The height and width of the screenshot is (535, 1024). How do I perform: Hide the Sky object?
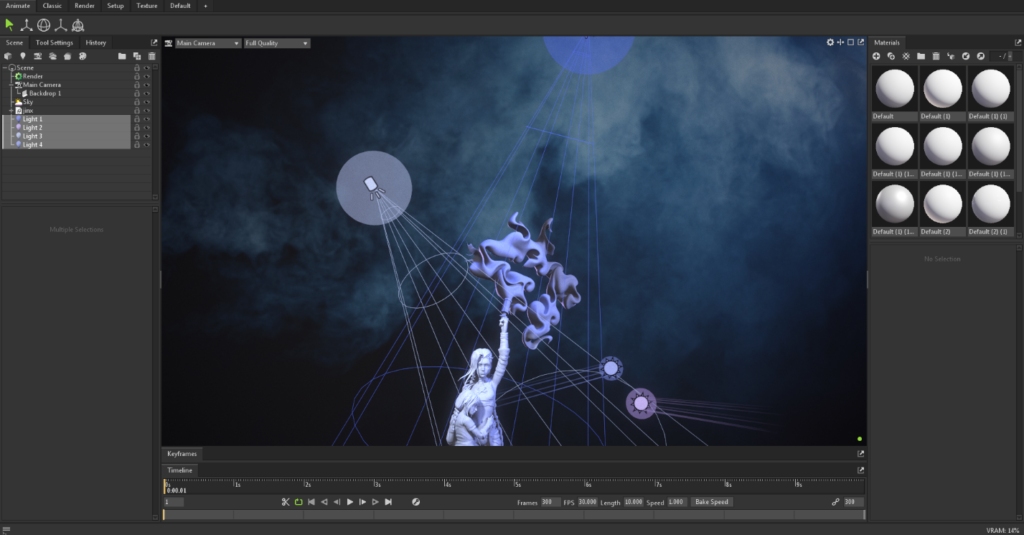(x=146, y=103)
